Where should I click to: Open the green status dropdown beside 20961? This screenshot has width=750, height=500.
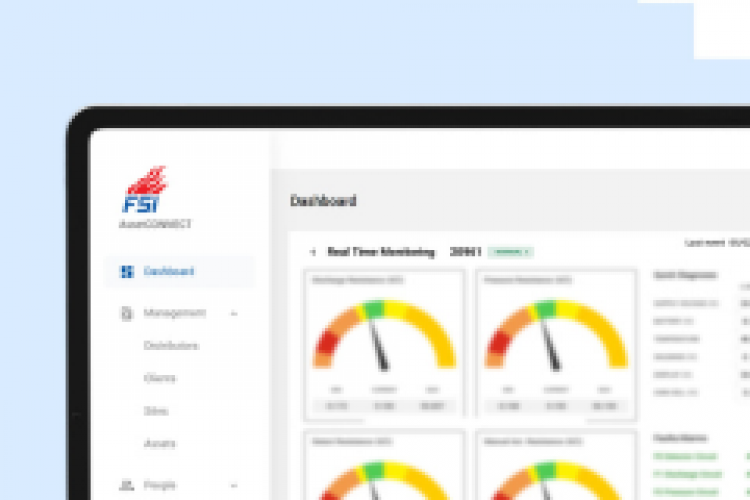pyautogui.click(x=510, y=252)
